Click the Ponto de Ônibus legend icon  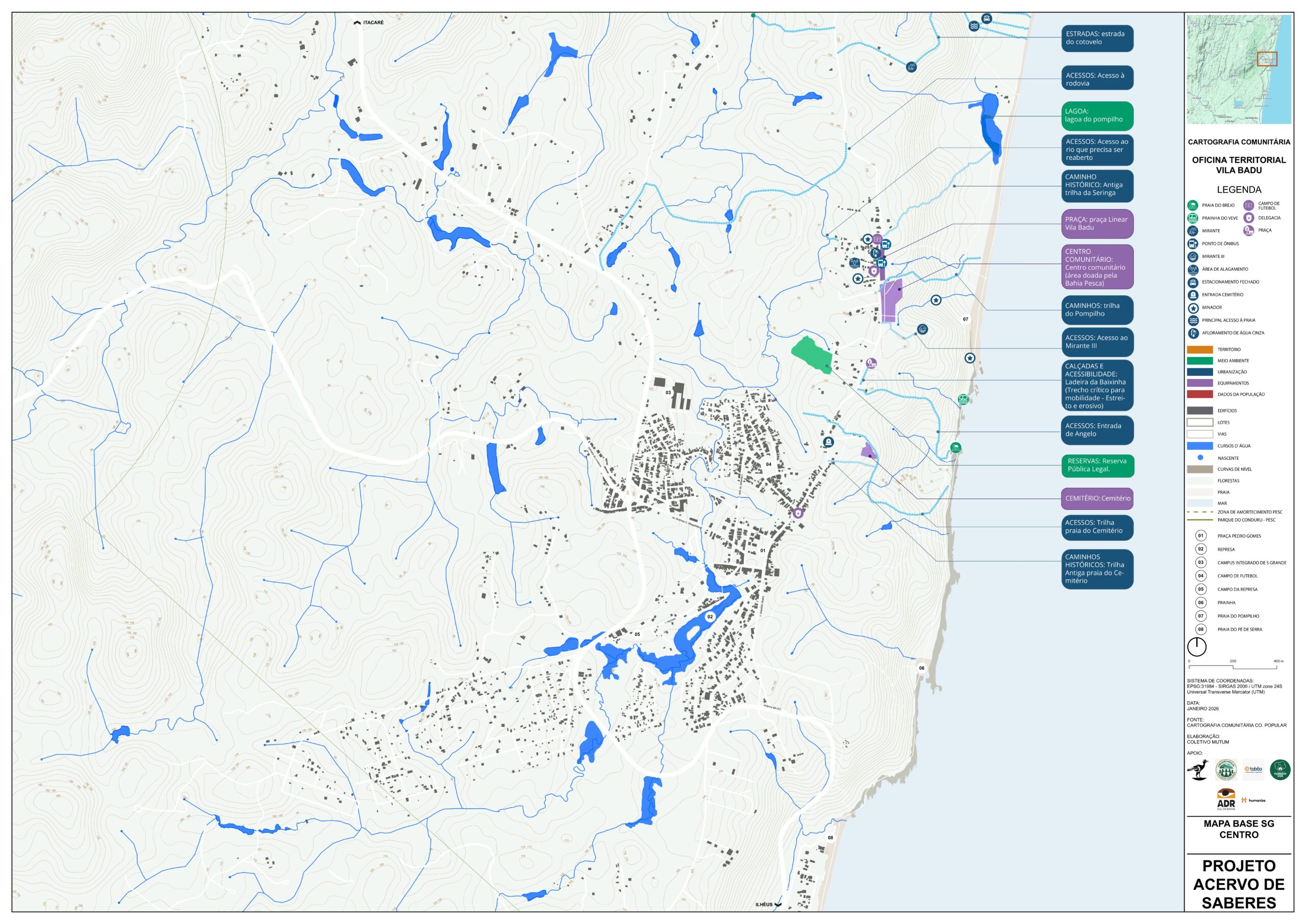(1193, 244)
